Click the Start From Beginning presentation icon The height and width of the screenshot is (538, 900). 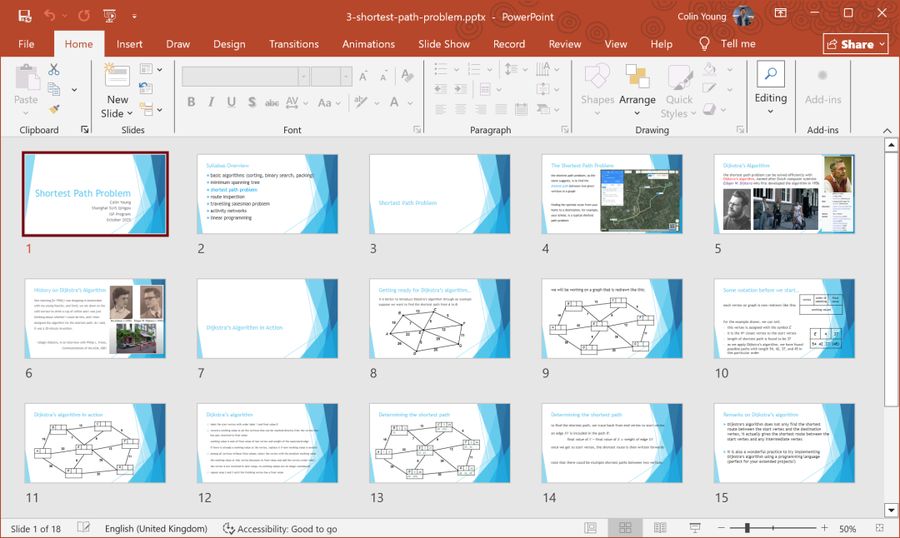coord(109,16)
